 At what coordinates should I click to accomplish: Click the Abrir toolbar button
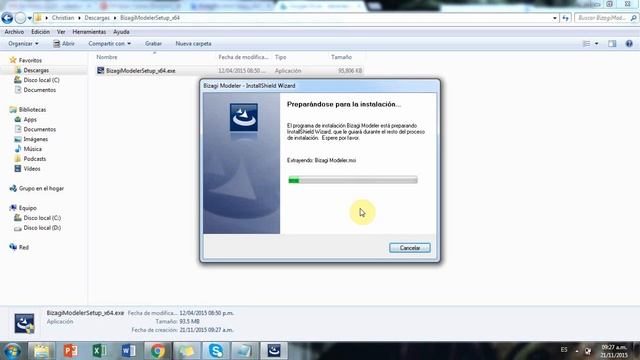tap(64, 43)
